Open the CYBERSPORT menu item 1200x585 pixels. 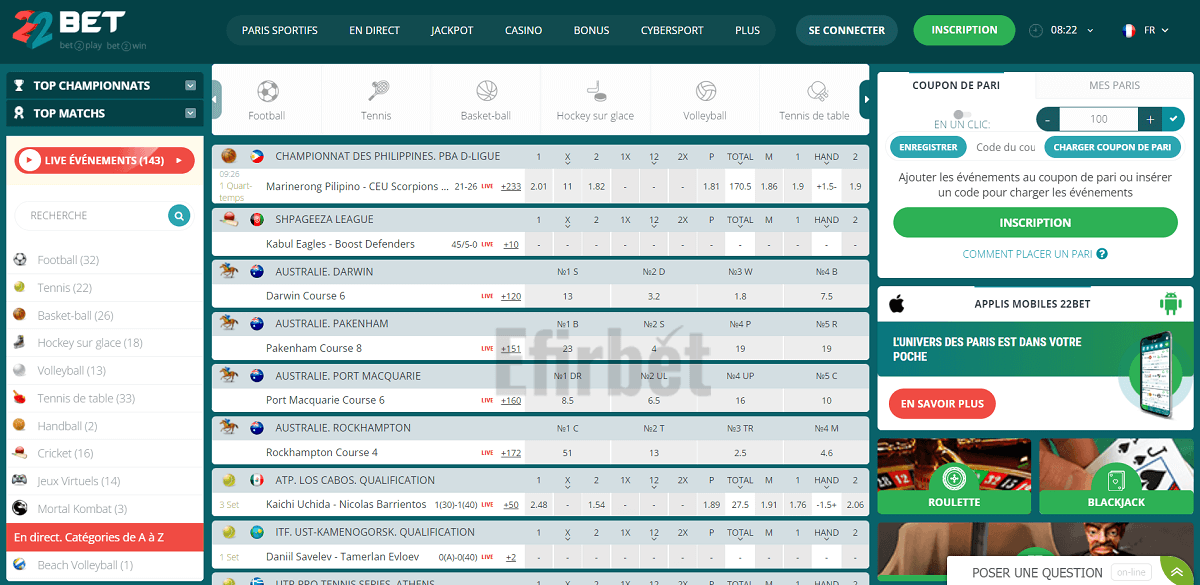click(673, 31)
